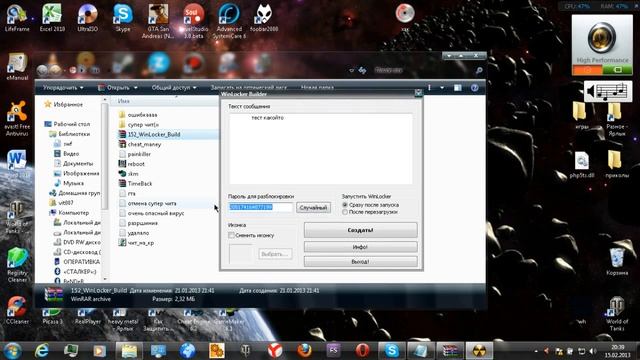Open Firefox from the taskbar
This screenshot has width=640, height=360.
click(x=304, y=351)
